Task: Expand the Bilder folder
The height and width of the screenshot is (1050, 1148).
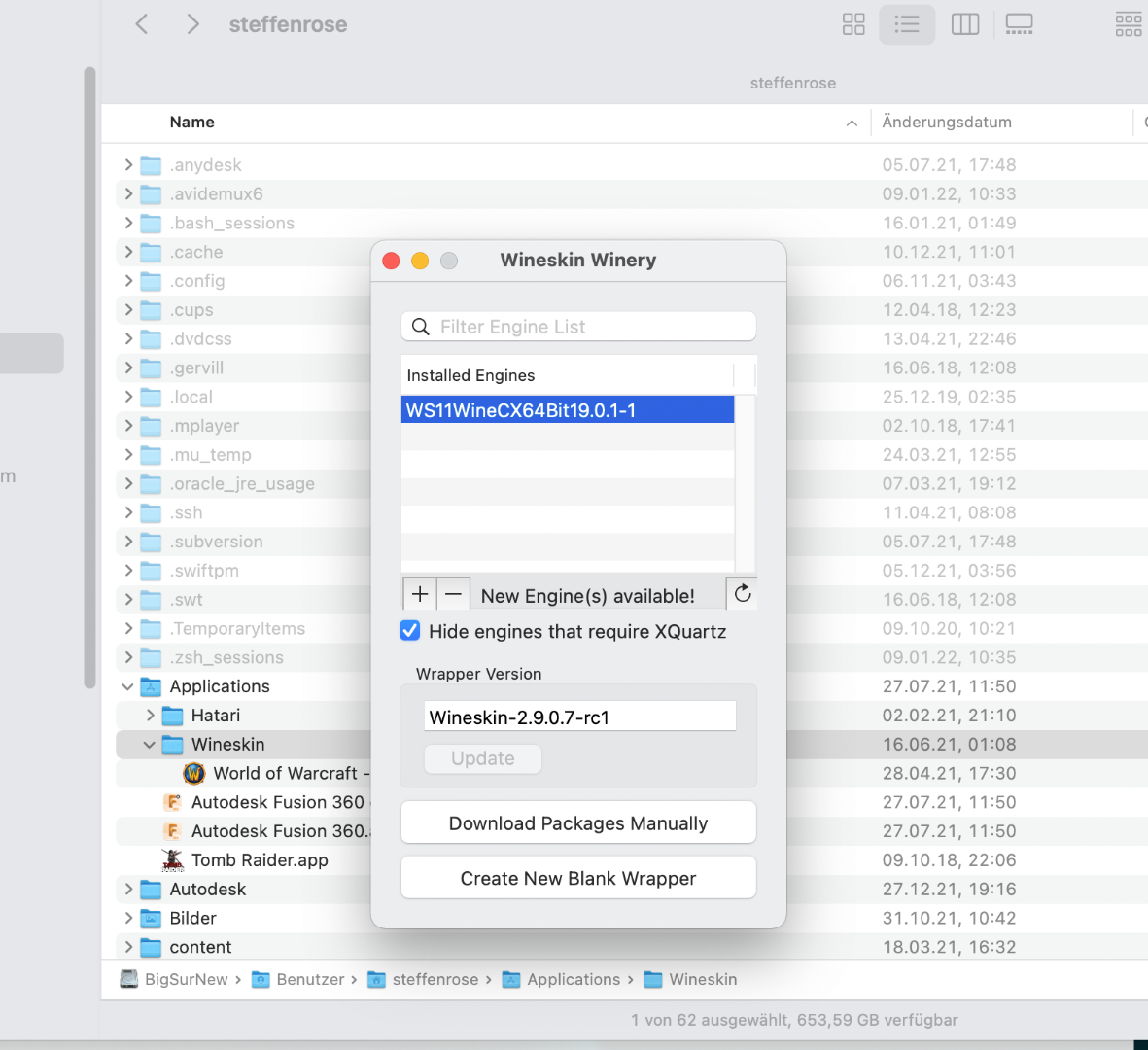Action: pyautogui.click(x=128, y=918)
